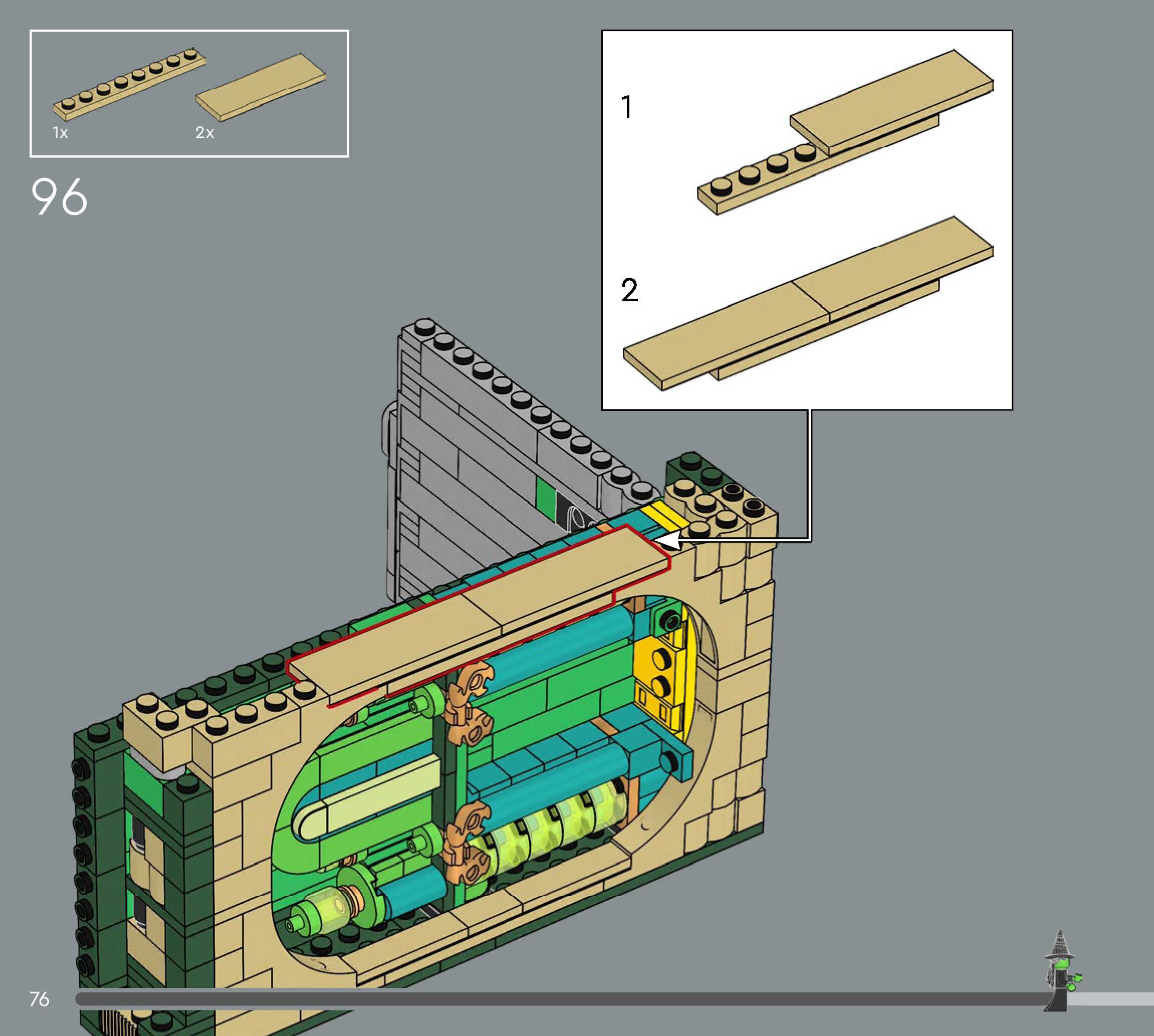1154x1036 pixels.
Task: Select the studded tan plate in parts list
Action: [129, 86]
